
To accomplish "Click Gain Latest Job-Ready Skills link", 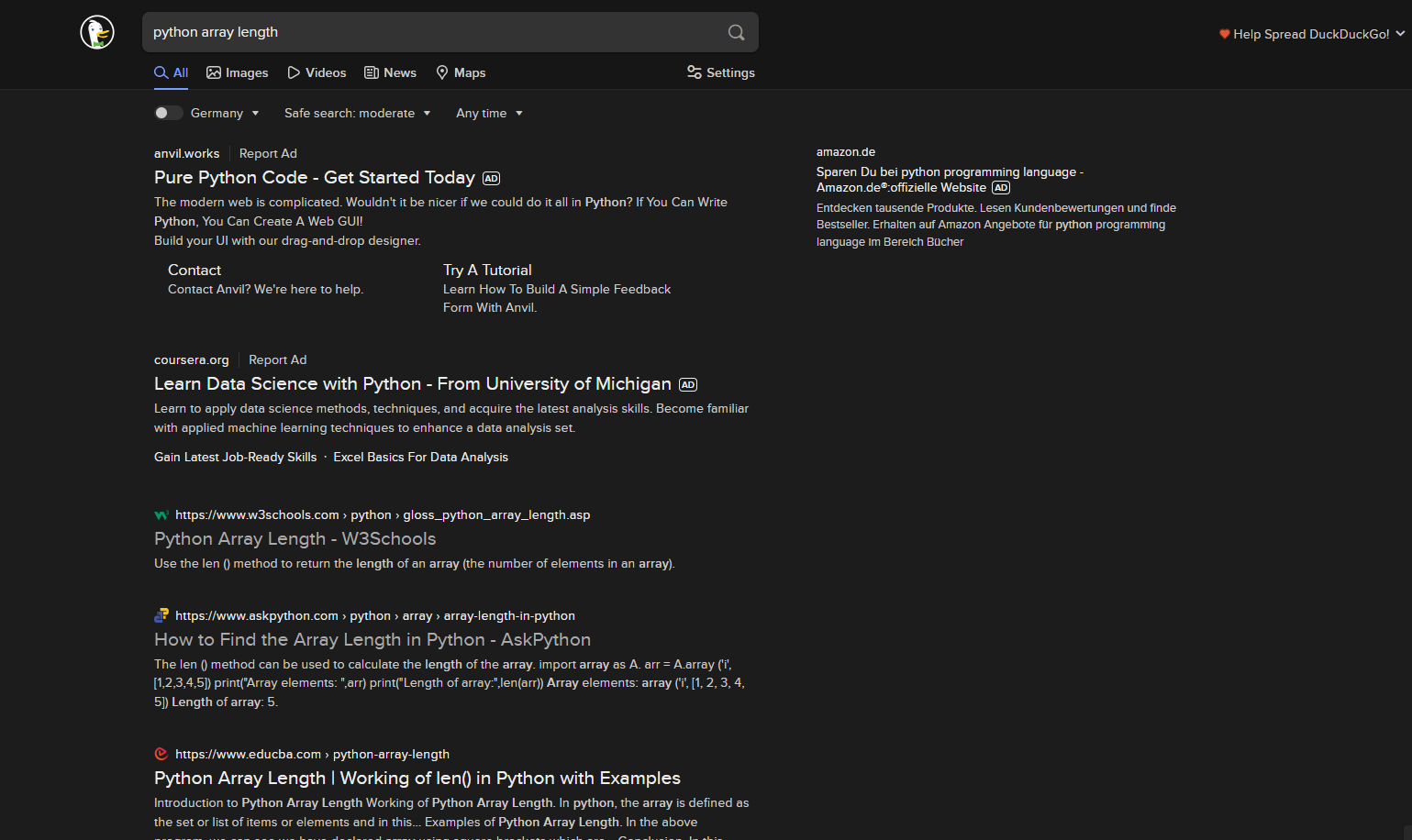I will [236, 457].
